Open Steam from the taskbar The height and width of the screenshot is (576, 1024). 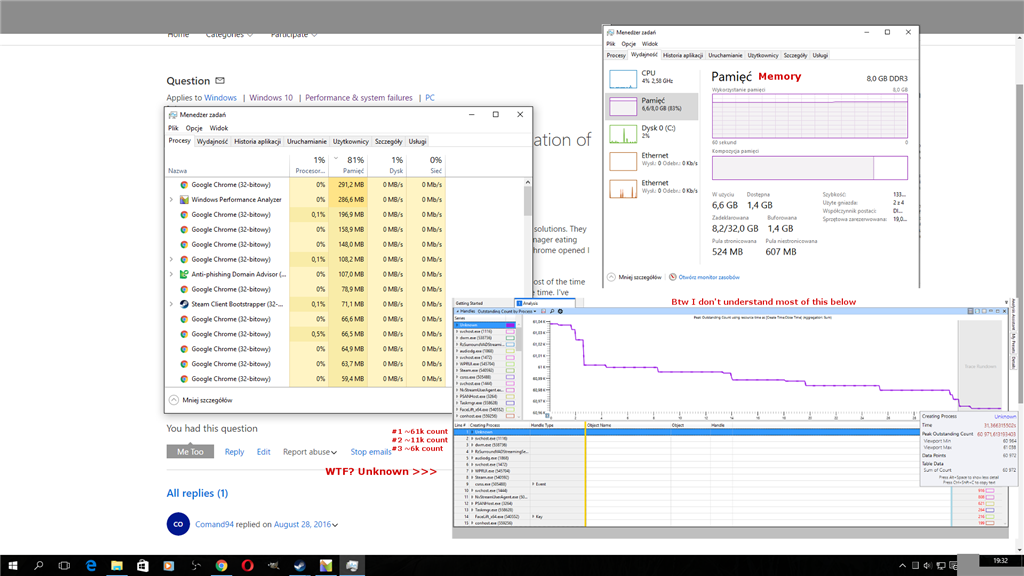(x=300, y=566)
